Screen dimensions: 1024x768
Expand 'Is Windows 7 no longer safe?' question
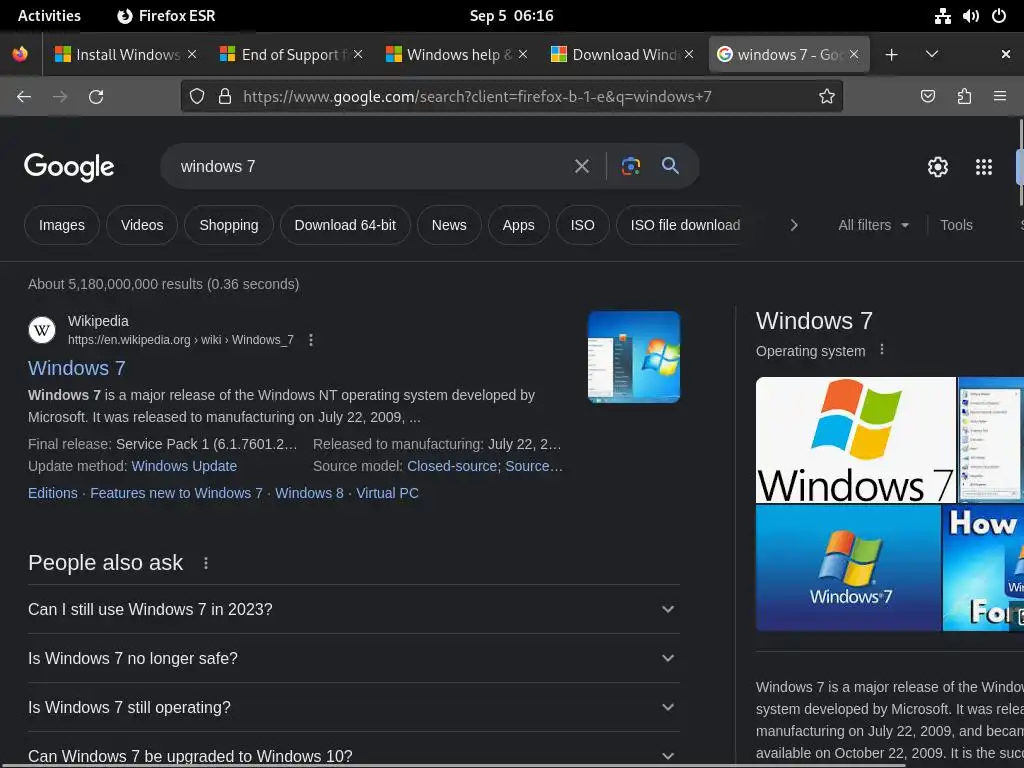pyautogui.click(x=354, y=658)
